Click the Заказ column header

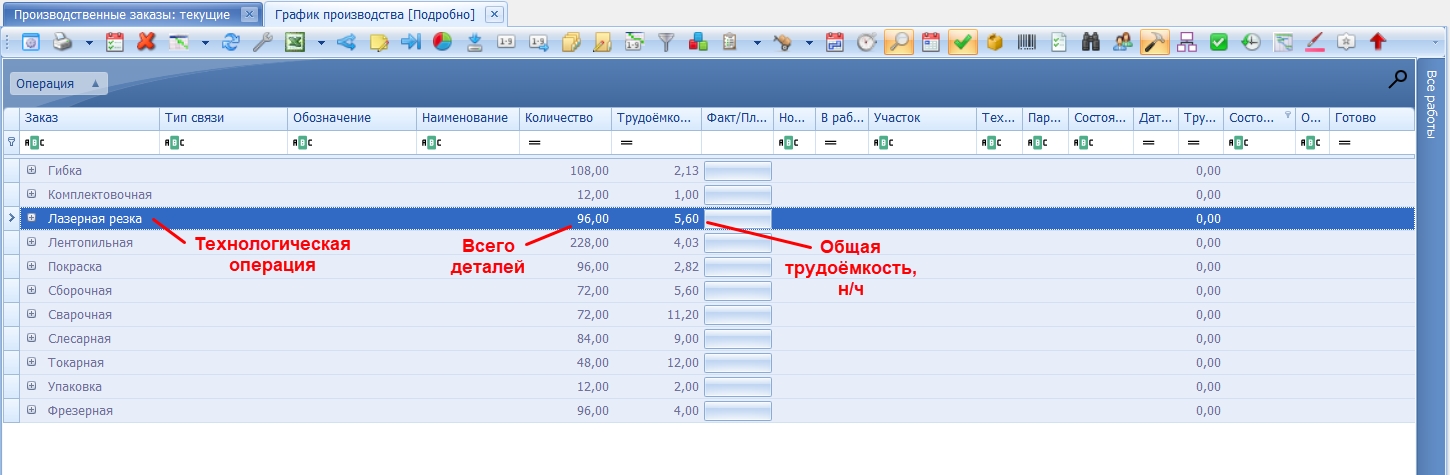point(90,118)
